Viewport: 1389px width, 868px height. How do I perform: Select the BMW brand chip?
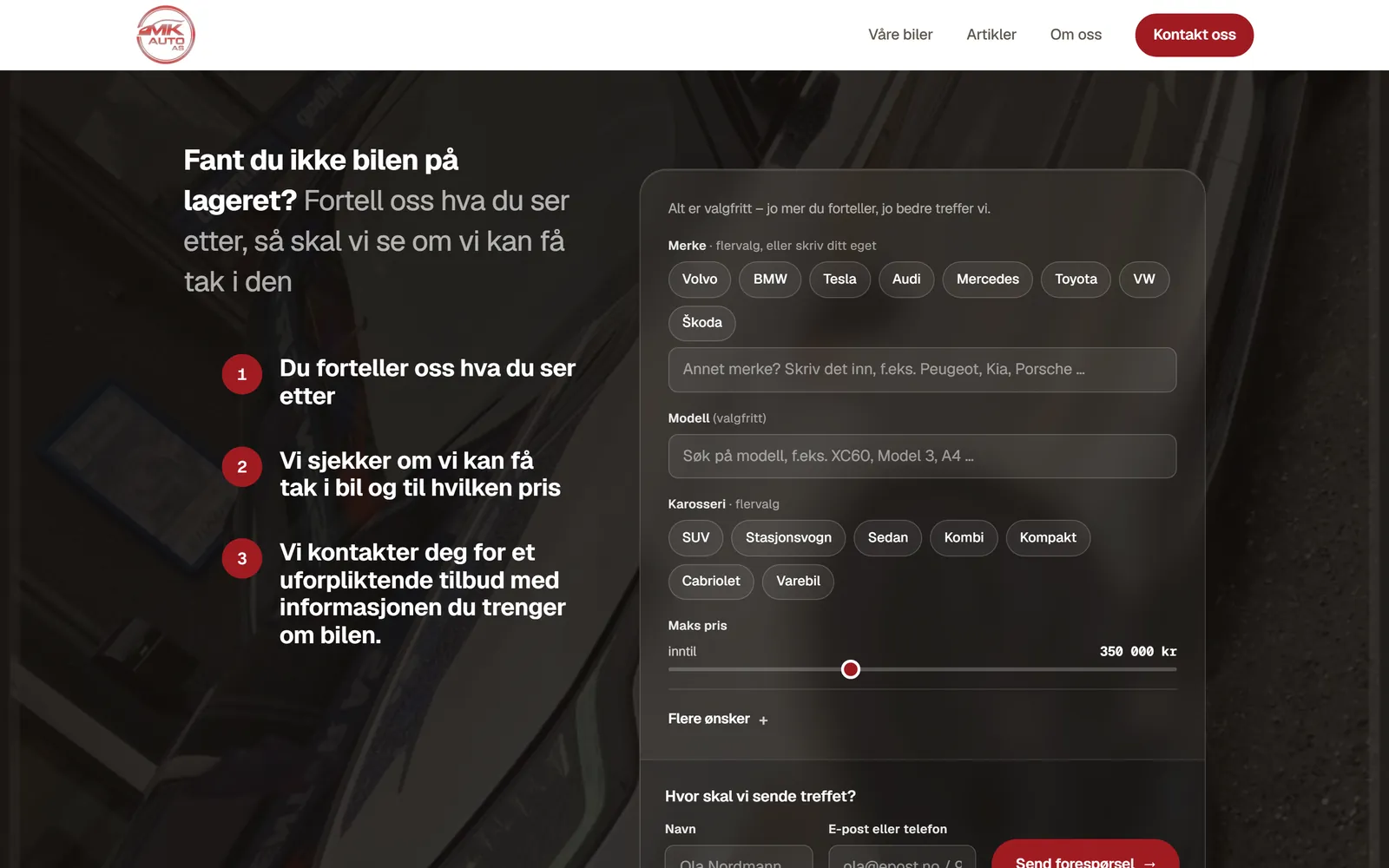coord(770,279)
